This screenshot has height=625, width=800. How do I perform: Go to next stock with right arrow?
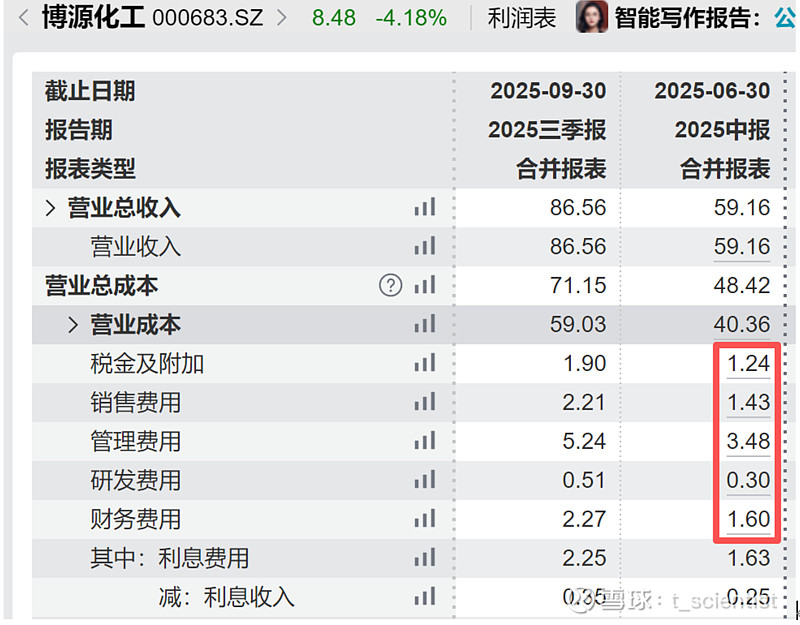282,18
